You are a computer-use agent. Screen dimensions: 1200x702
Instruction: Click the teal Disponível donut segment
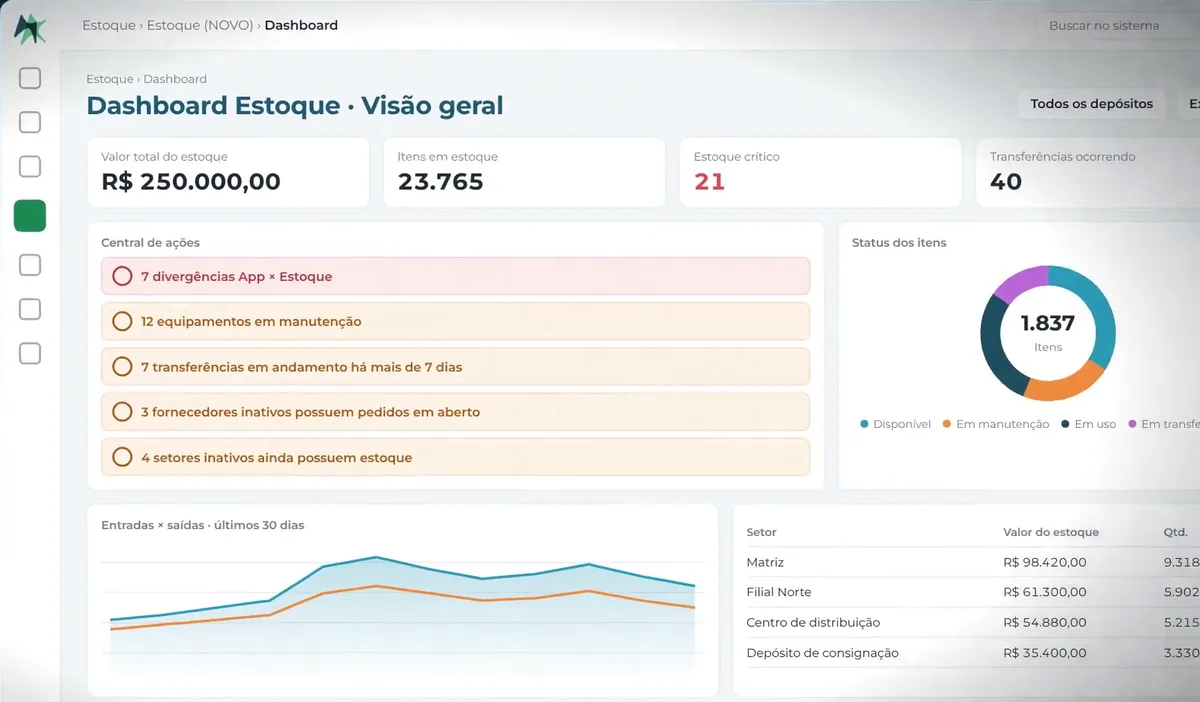[x=1100, y=310]
